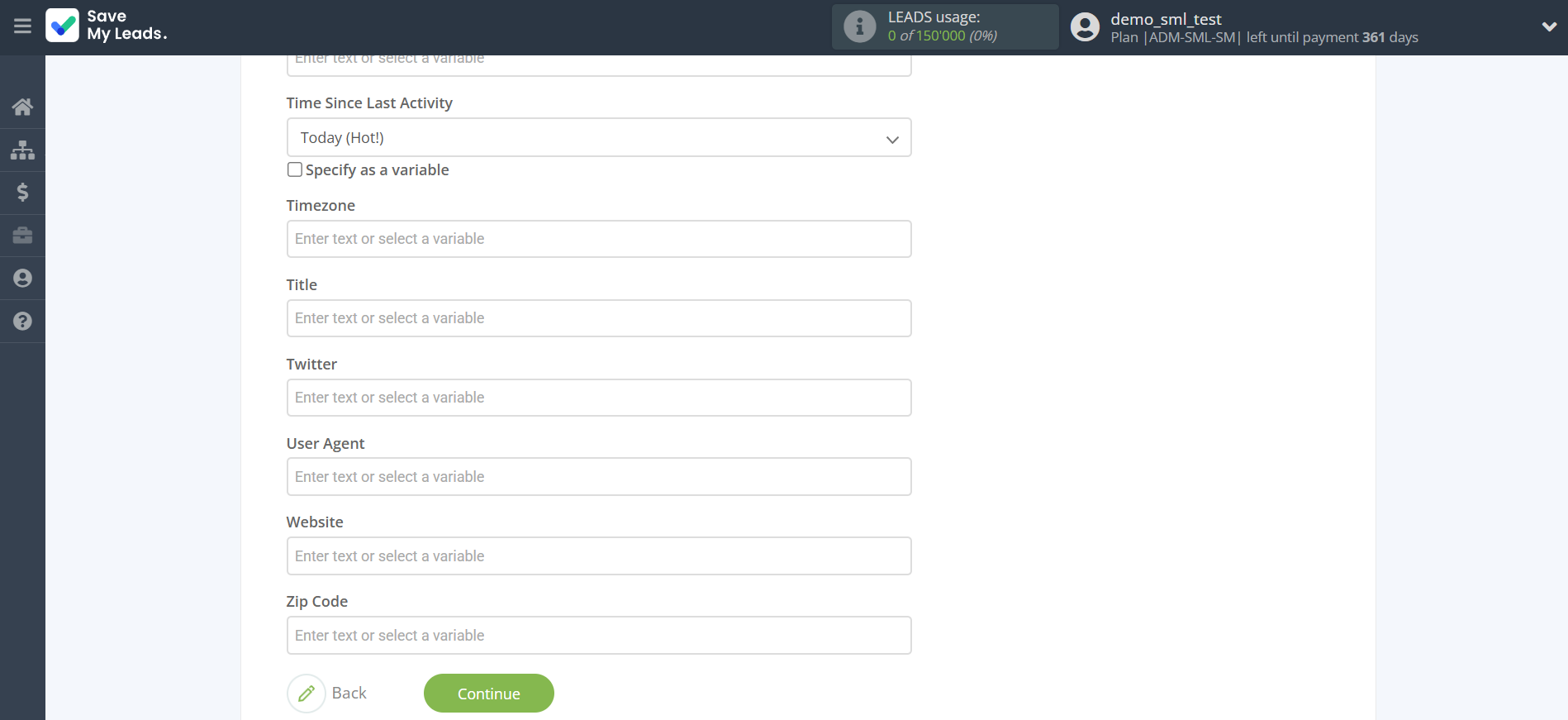Click into the Twitter text field
The width and height of the screenshot is (1568, 720).
[598, 398]
